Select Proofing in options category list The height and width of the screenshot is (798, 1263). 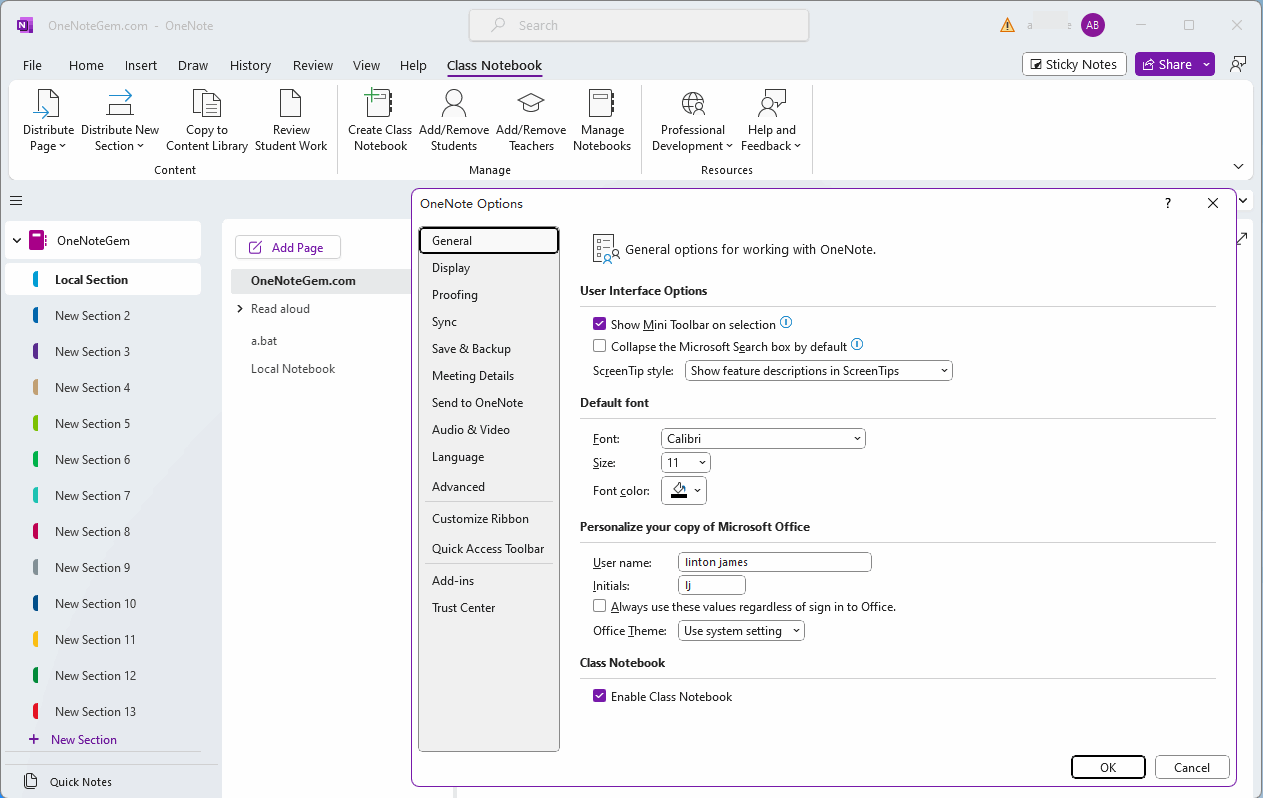(x=488, y=295)
